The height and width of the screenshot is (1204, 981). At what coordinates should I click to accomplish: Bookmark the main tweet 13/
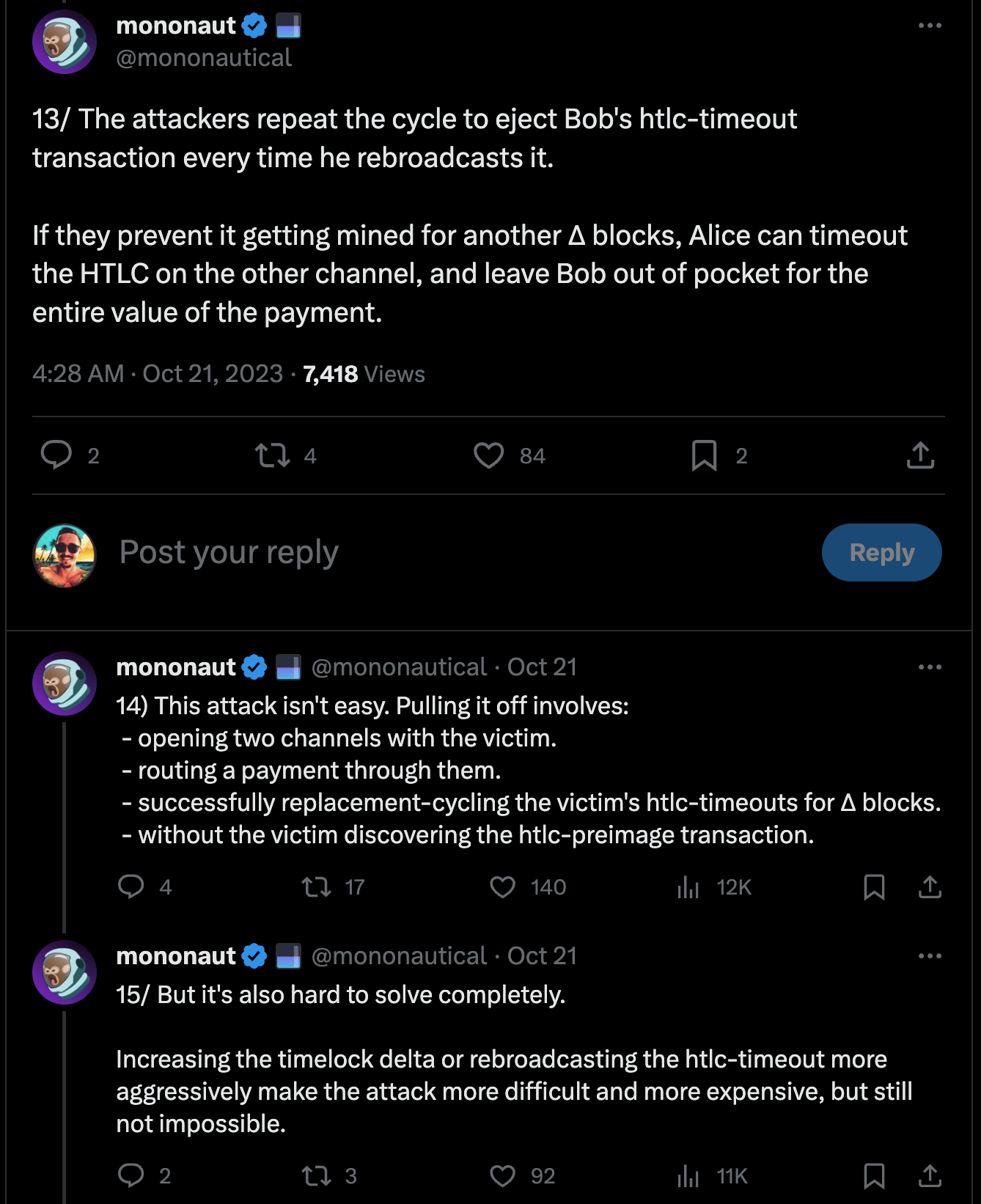704,455
